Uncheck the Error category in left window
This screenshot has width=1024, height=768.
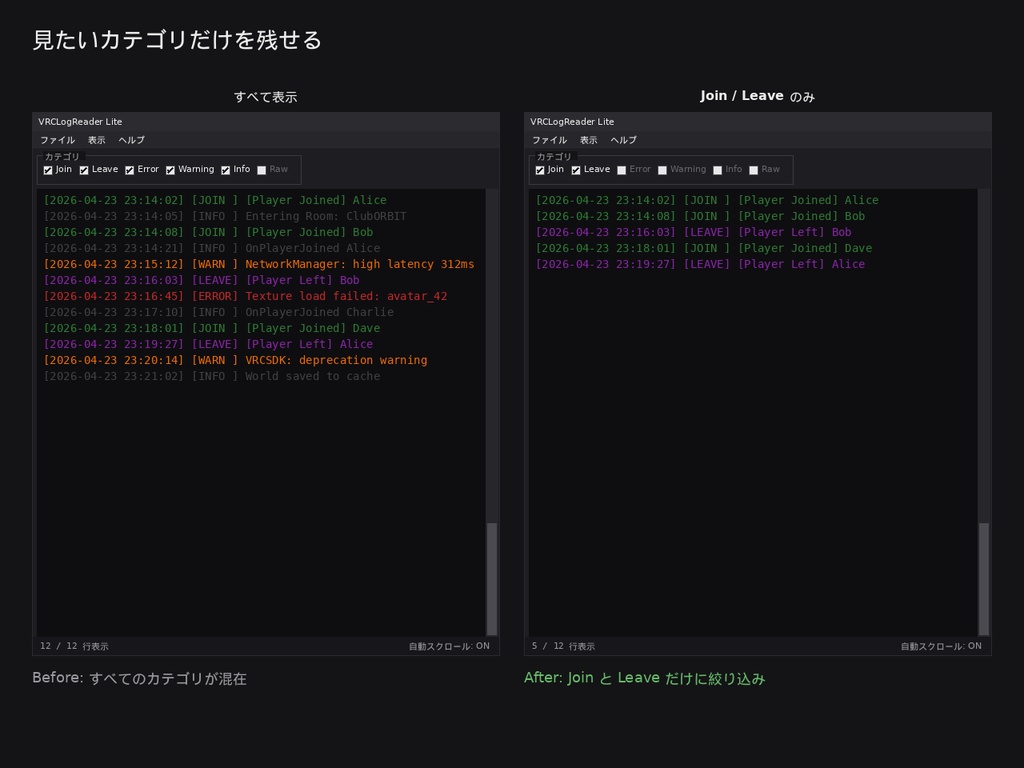[128, 169]
